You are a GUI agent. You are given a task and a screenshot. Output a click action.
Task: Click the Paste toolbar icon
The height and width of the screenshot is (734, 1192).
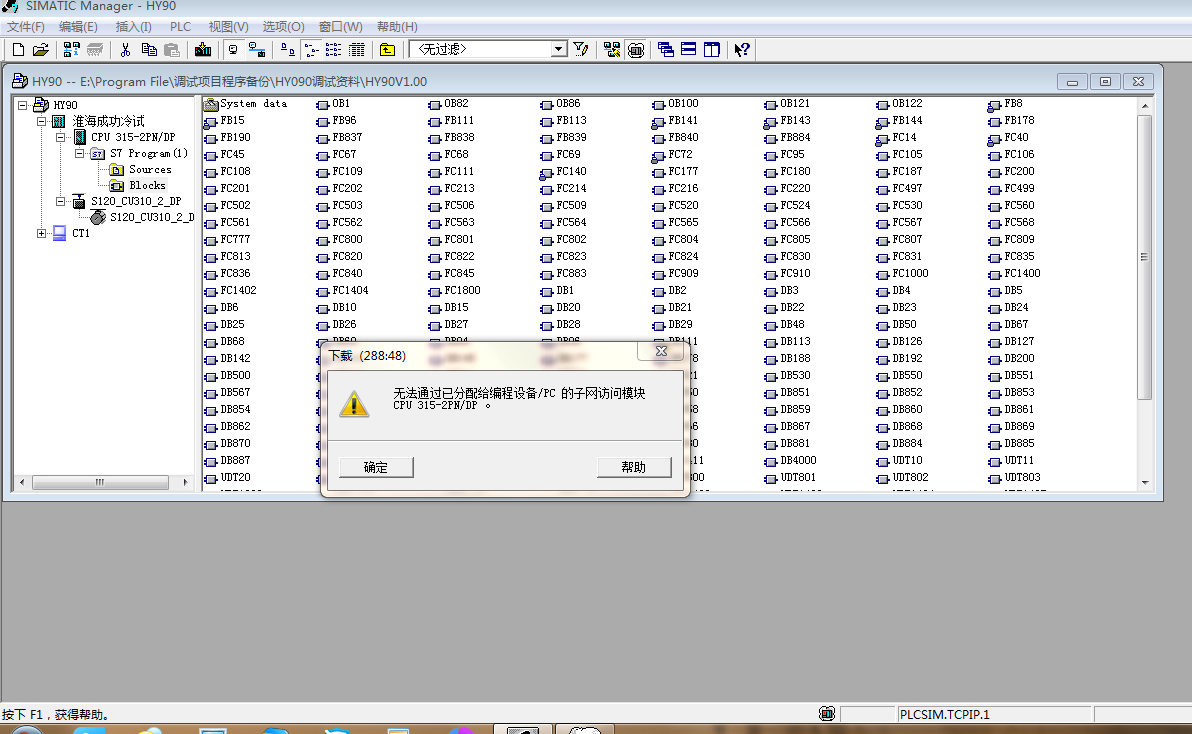pos(173,49)
